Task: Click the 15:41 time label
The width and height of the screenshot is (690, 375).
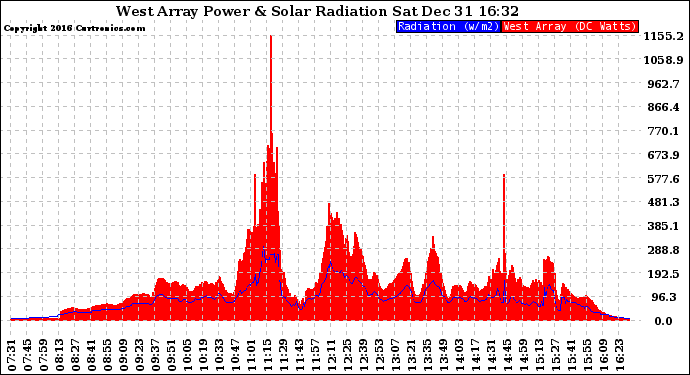Action: [572, 355]
